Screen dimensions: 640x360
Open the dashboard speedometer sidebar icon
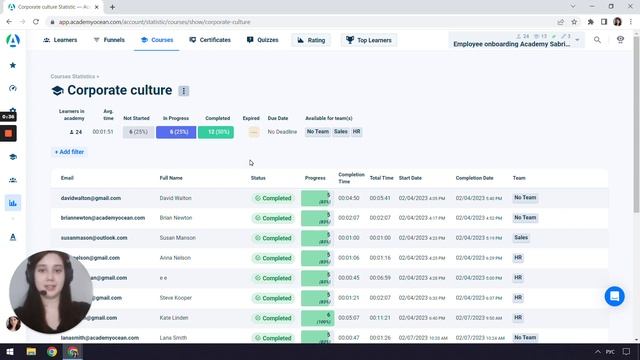coord(13,88)
